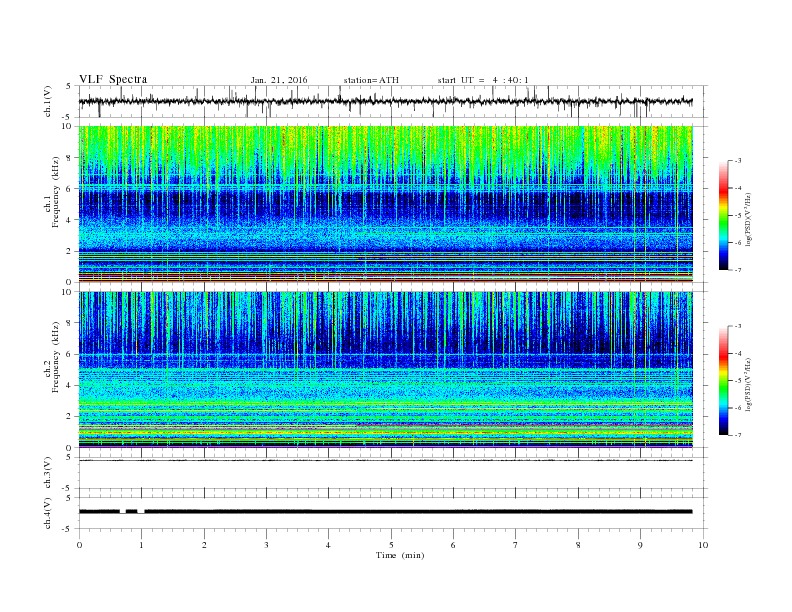Click the "-7" value on ch.1 color bar
792x612 pixels.
tap(738, 270)
